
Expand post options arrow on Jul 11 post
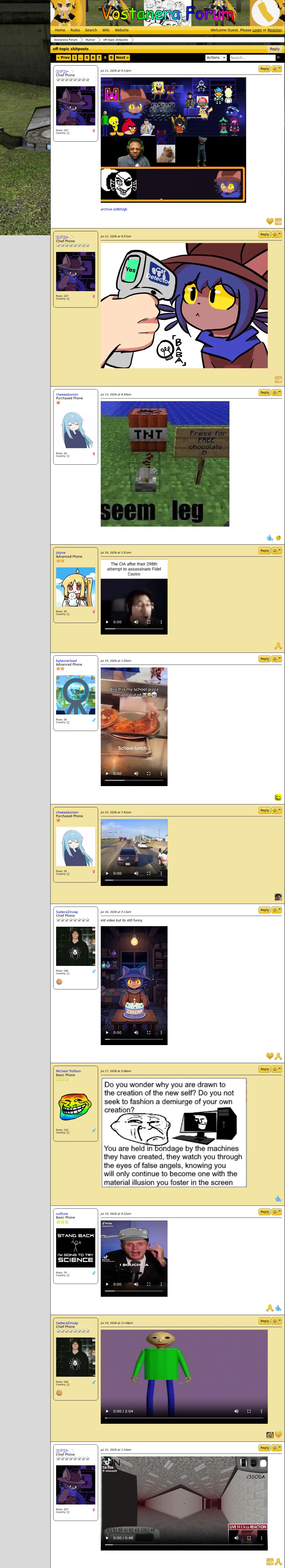click(x=280, y=69)
